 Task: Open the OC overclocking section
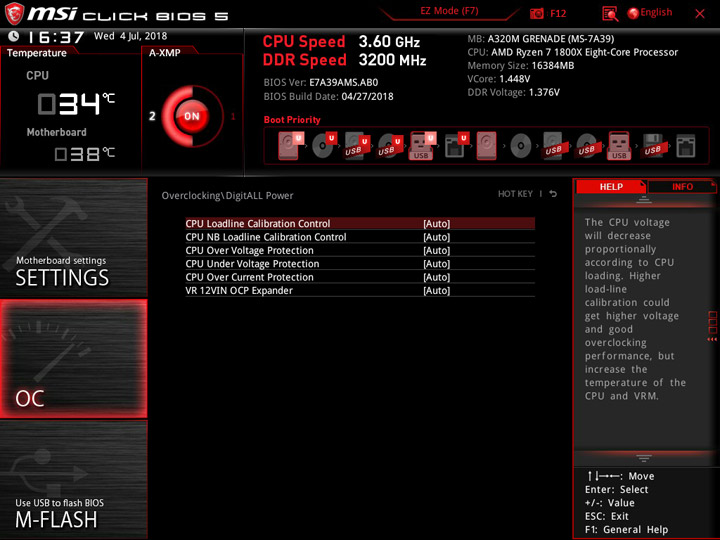tap(73, 359)
